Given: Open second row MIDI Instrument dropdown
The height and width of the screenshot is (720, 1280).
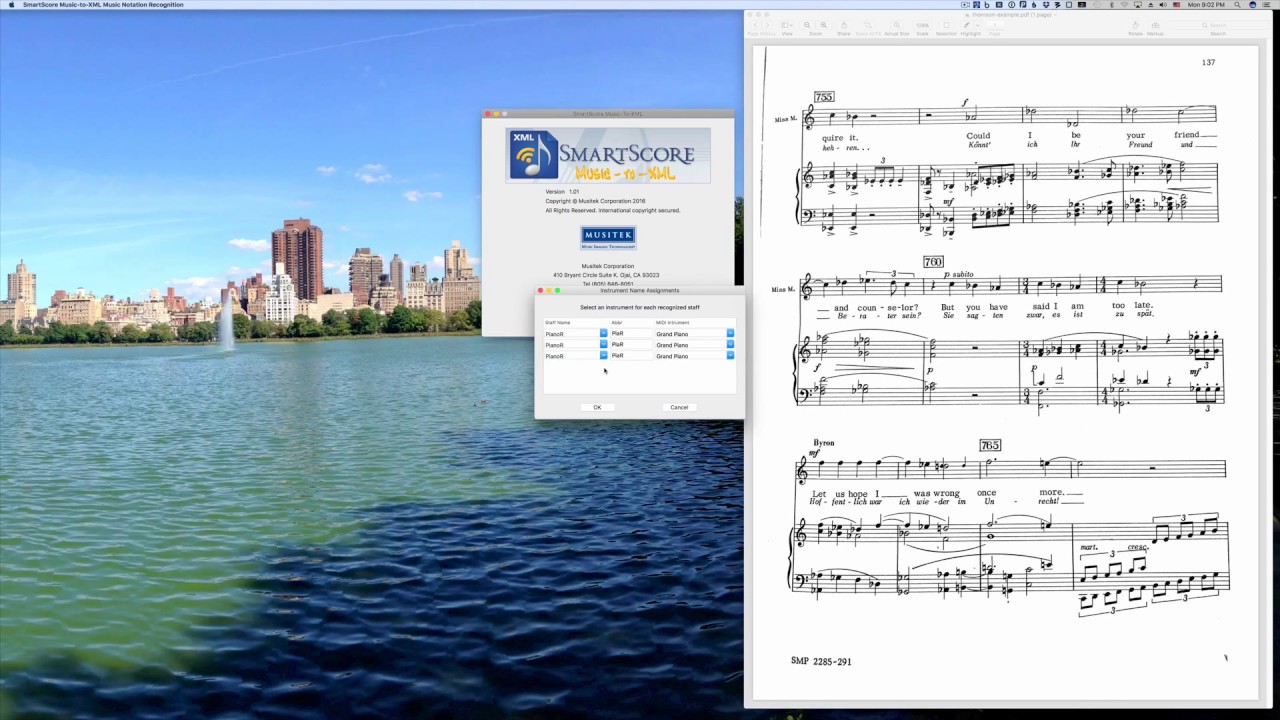Looking at the screenshot, I should (730, 344).
